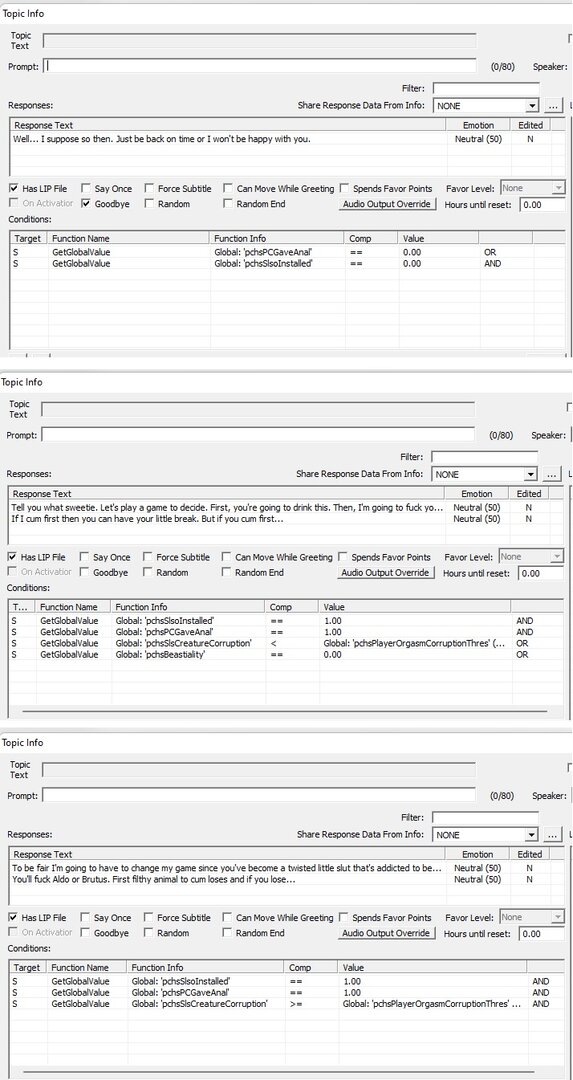The width and height of the screenshot is (573, 1080).
Task: Click the Filter box in middle panel
Action: pos(485,457)
